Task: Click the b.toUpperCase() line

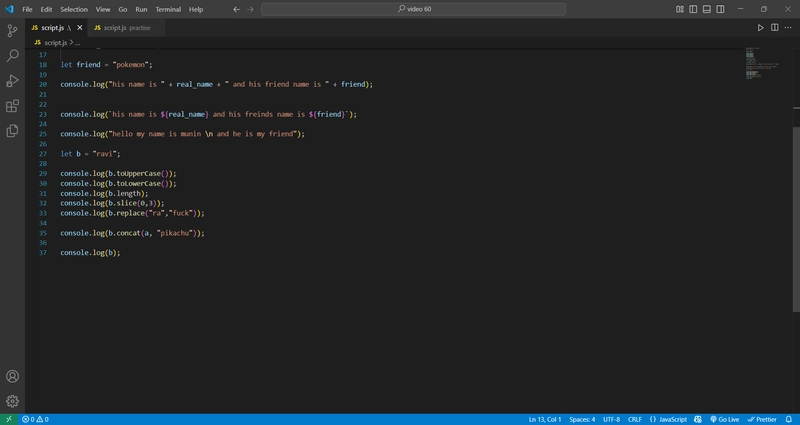Action: tap(118, 173)
